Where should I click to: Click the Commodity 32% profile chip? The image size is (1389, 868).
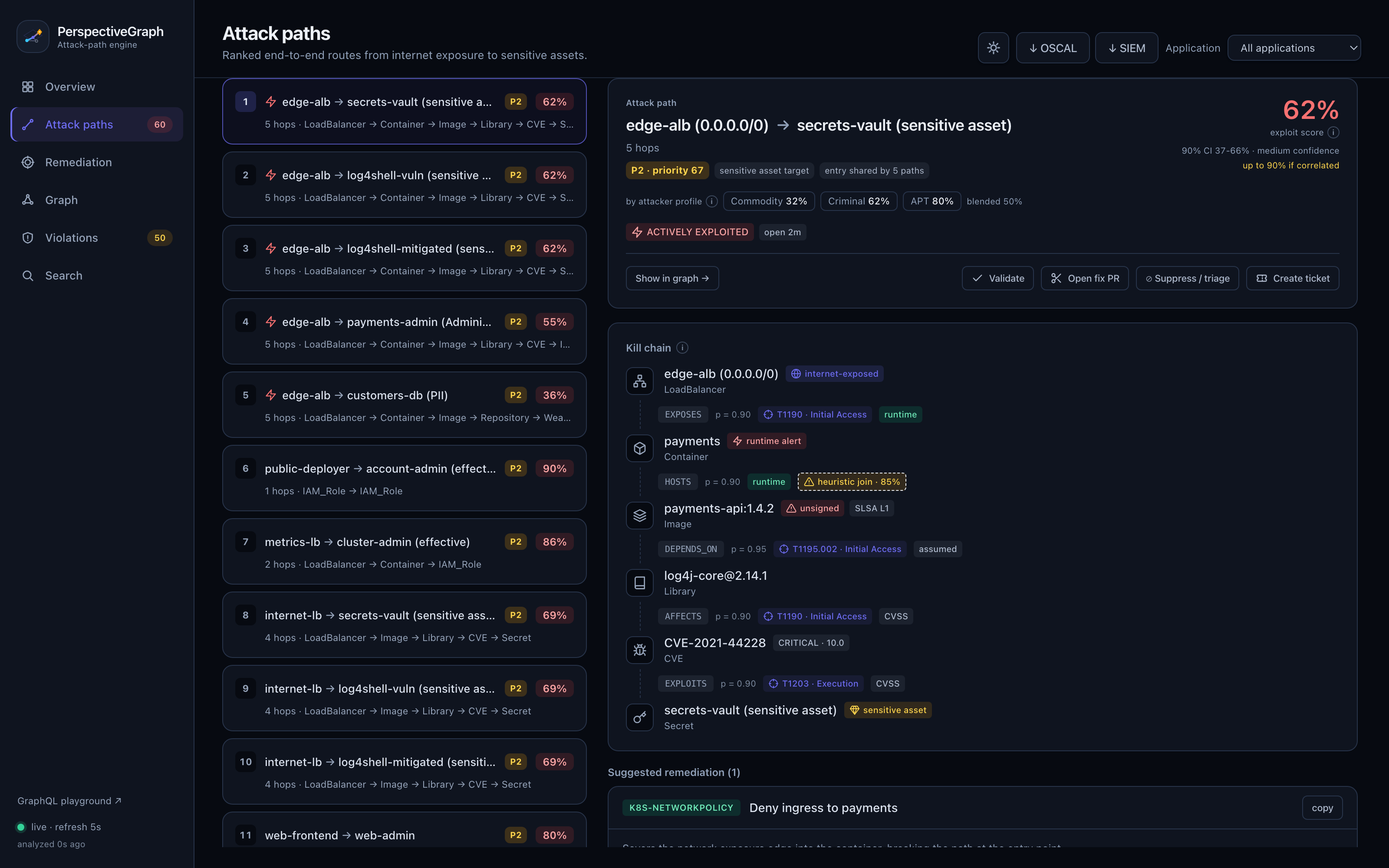coord(769,201)
